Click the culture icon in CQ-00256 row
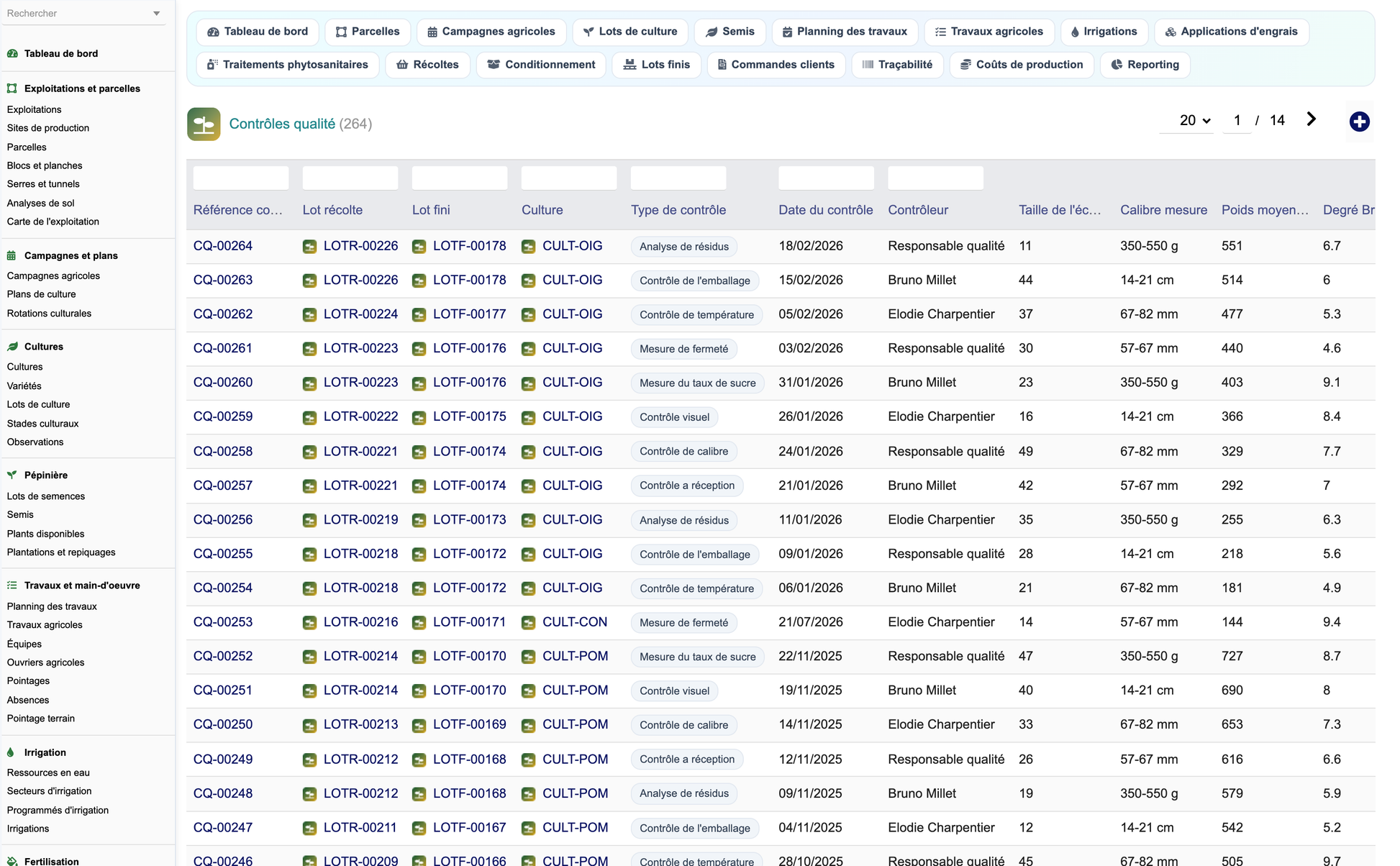 click(528, 520)
